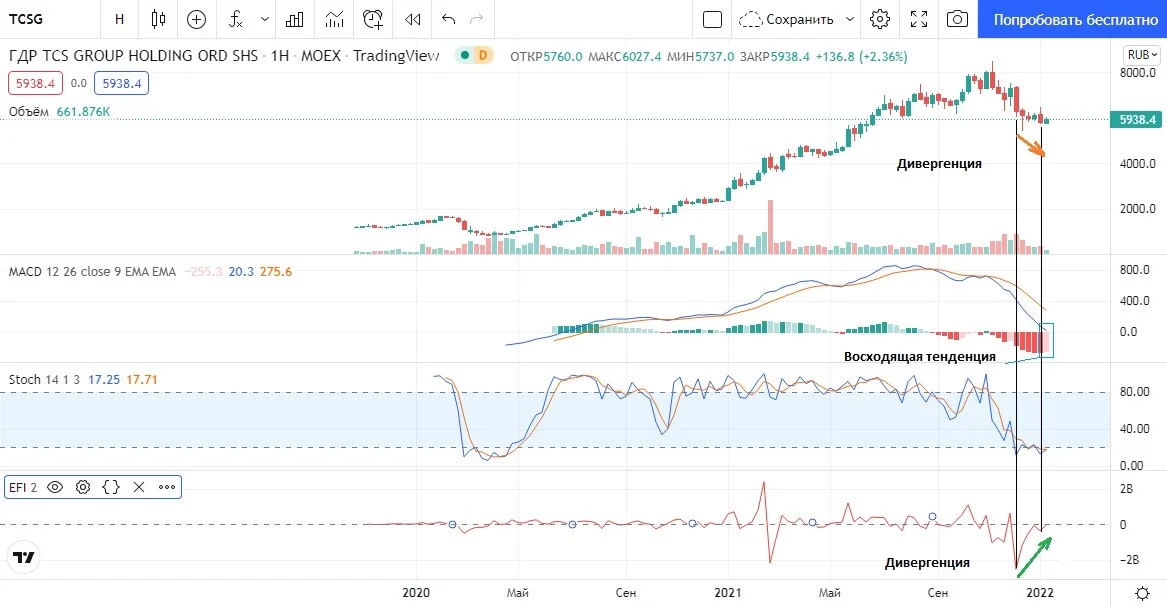Viewport: 1167px width, 606px height.
Task: Create an alert with the clock icon
Action: [x=373, y=19]
